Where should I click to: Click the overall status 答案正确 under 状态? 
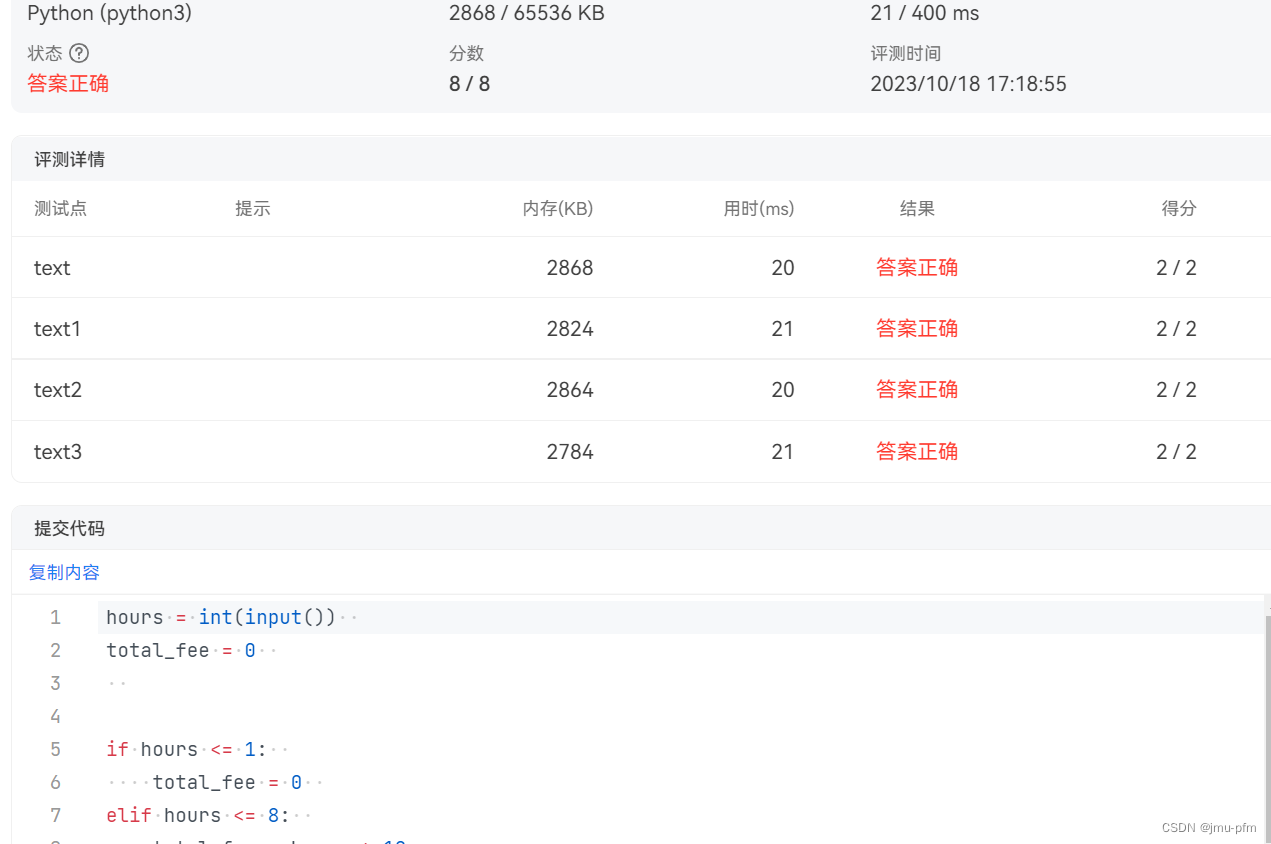point(68,83)
